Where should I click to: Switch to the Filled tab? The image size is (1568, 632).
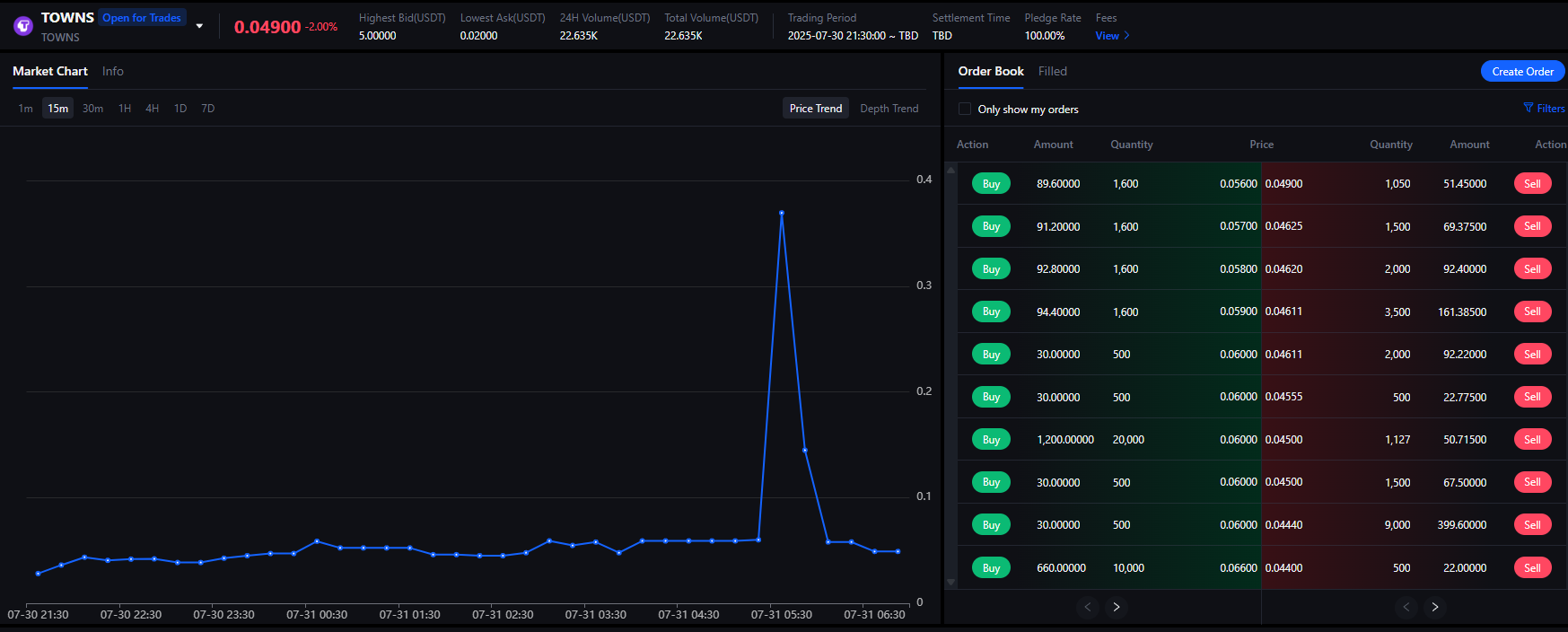point(1052,71)
